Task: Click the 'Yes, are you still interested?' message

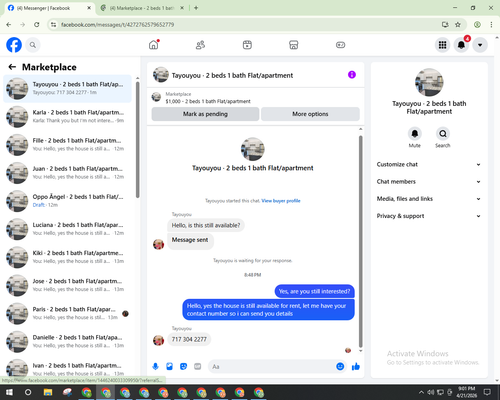Action: 314,291
